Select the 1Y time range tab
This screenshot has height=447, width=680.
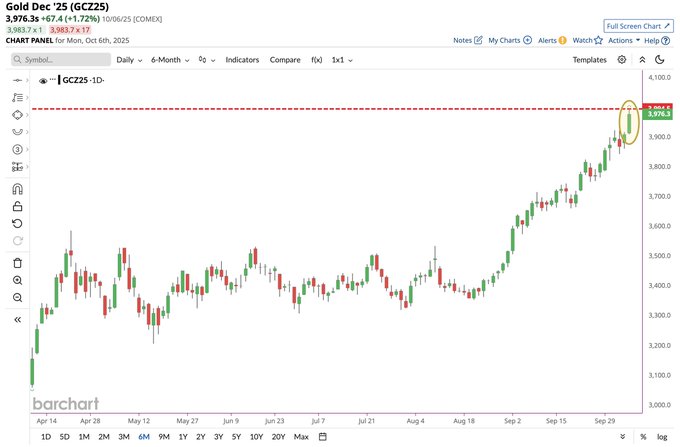(x=183, y=437)
